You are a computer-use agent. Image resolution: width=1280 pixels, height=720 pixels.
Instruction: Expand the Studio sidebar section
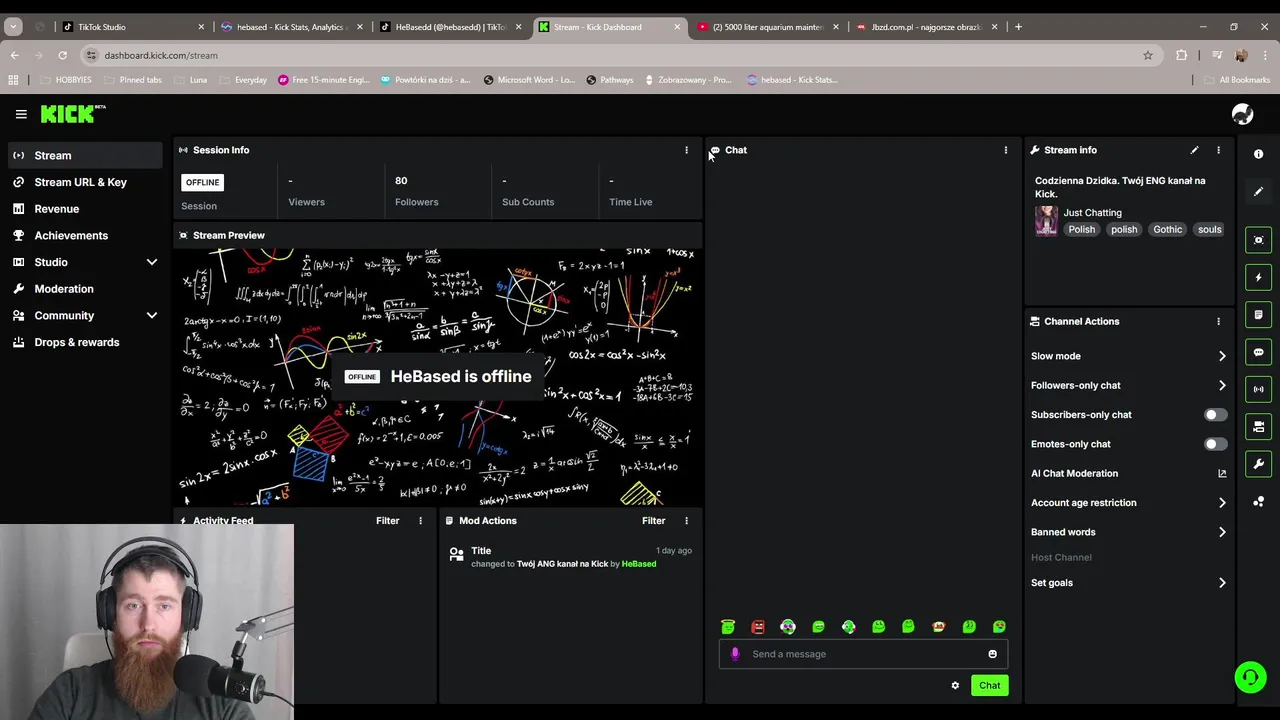click(152, 262)
